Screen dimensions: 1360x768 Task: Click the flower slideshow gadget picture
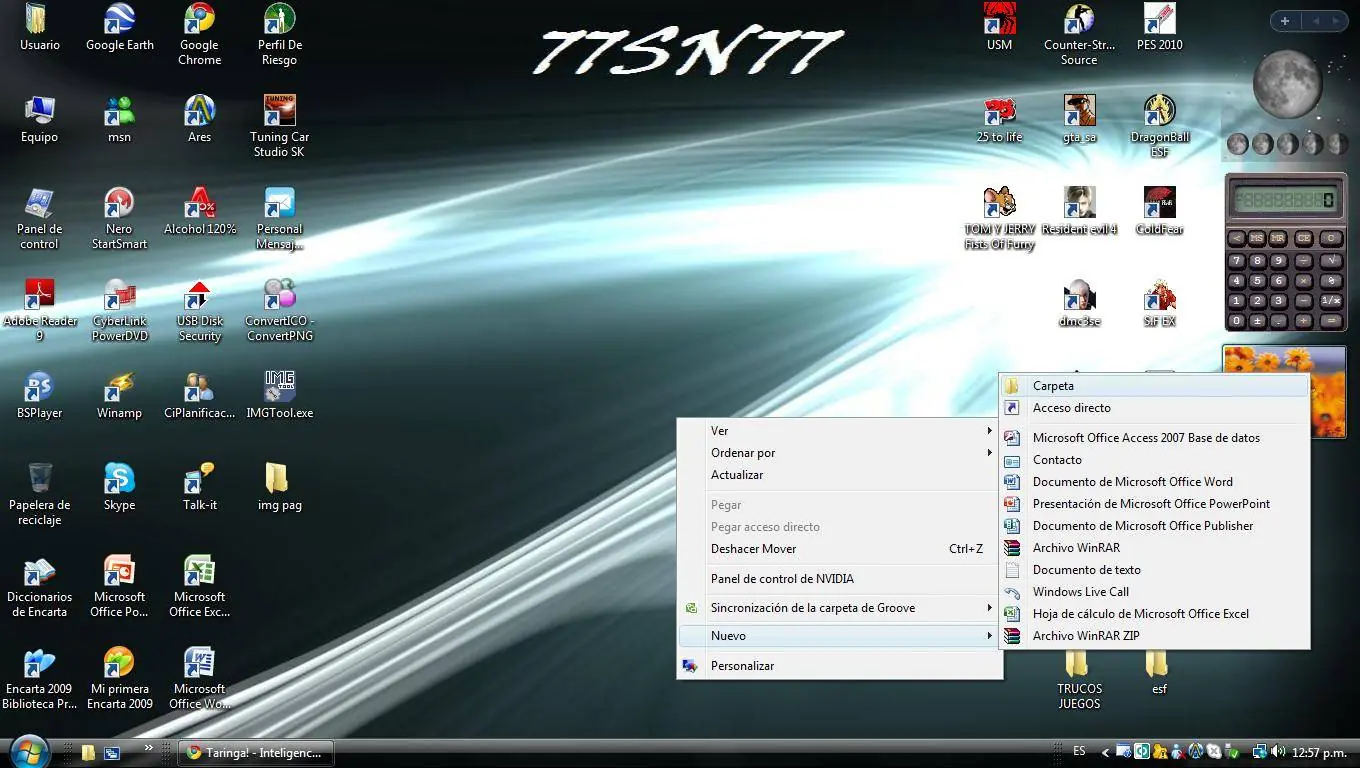pos(1285,391)
